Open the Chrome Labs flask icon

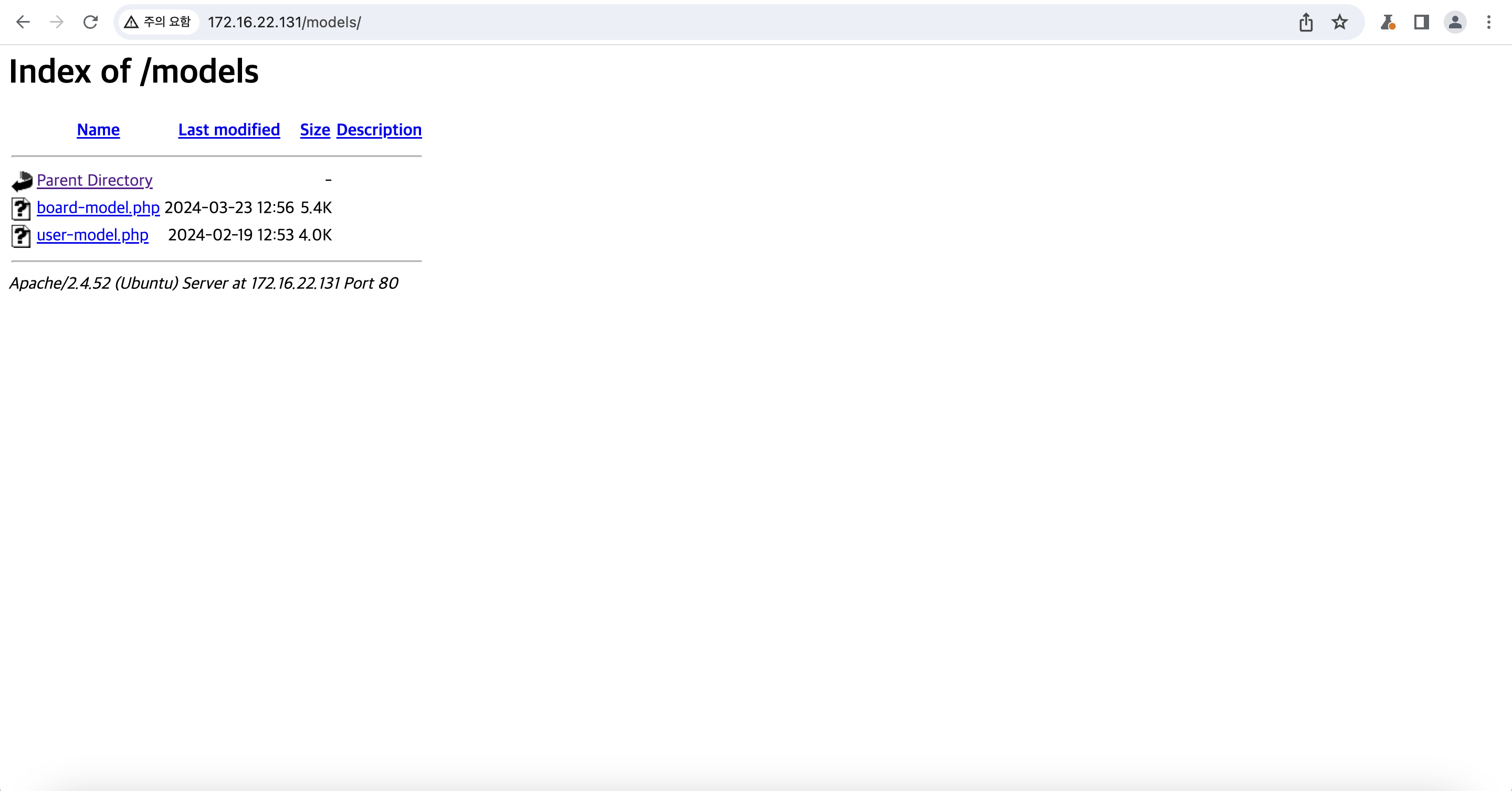1388,22
